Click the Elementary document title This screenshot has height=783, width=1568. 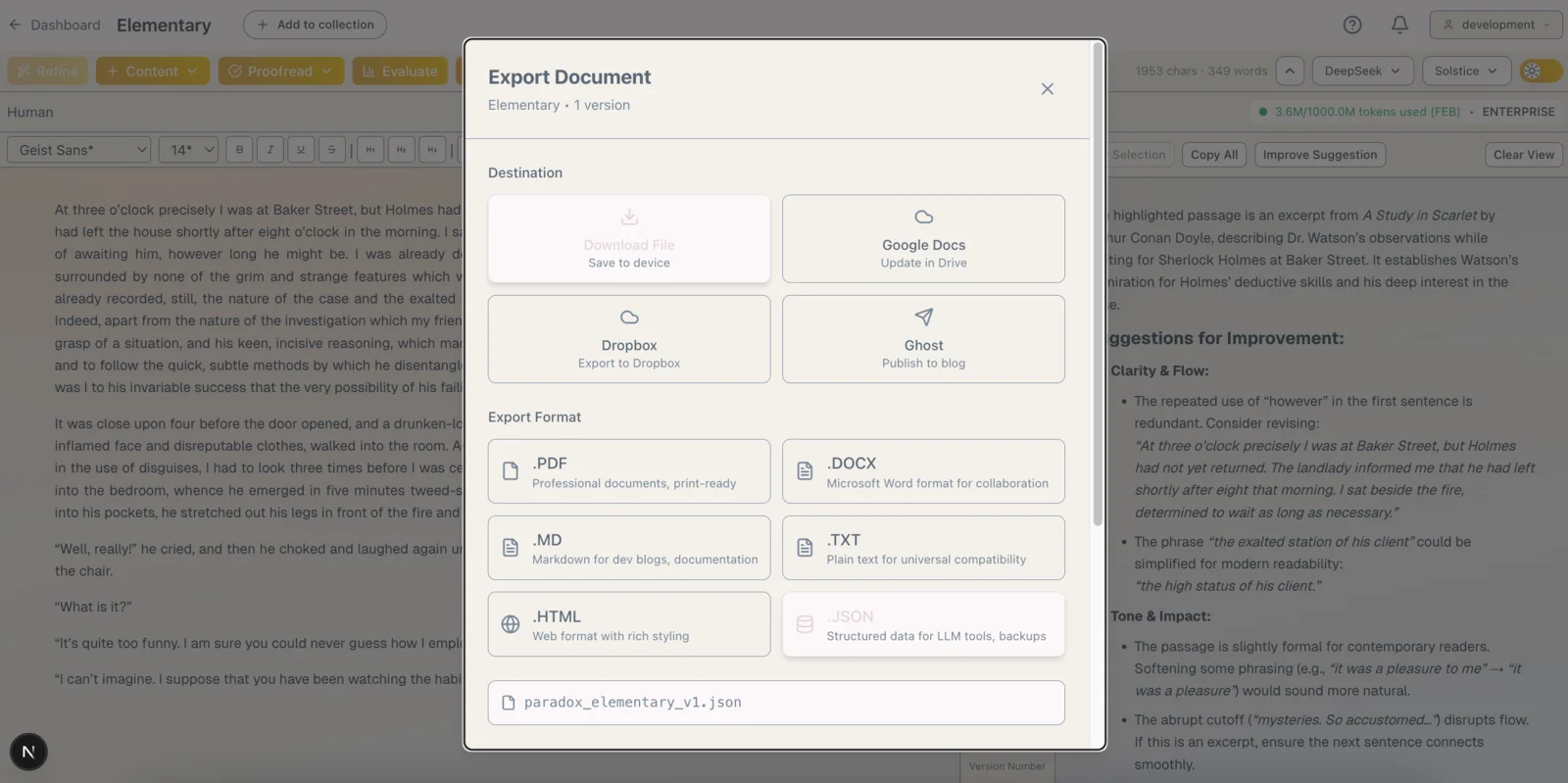pyautogui.click(x=164, y=24)
